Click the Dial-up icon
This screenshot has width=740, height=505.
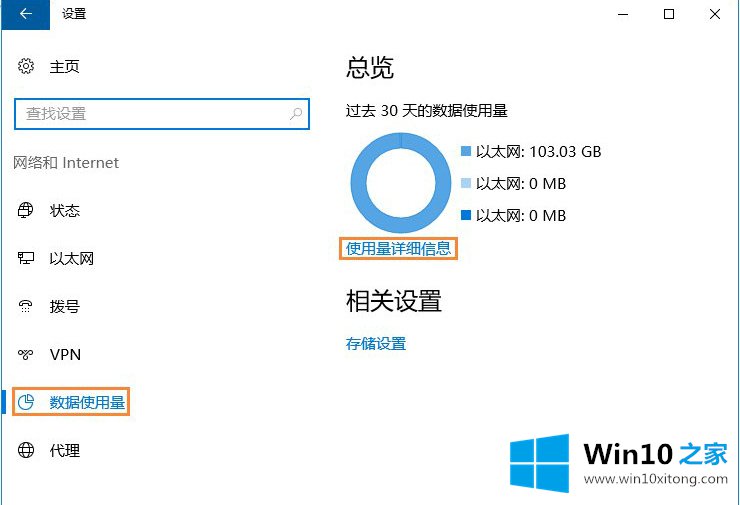(x=26, y=307)
